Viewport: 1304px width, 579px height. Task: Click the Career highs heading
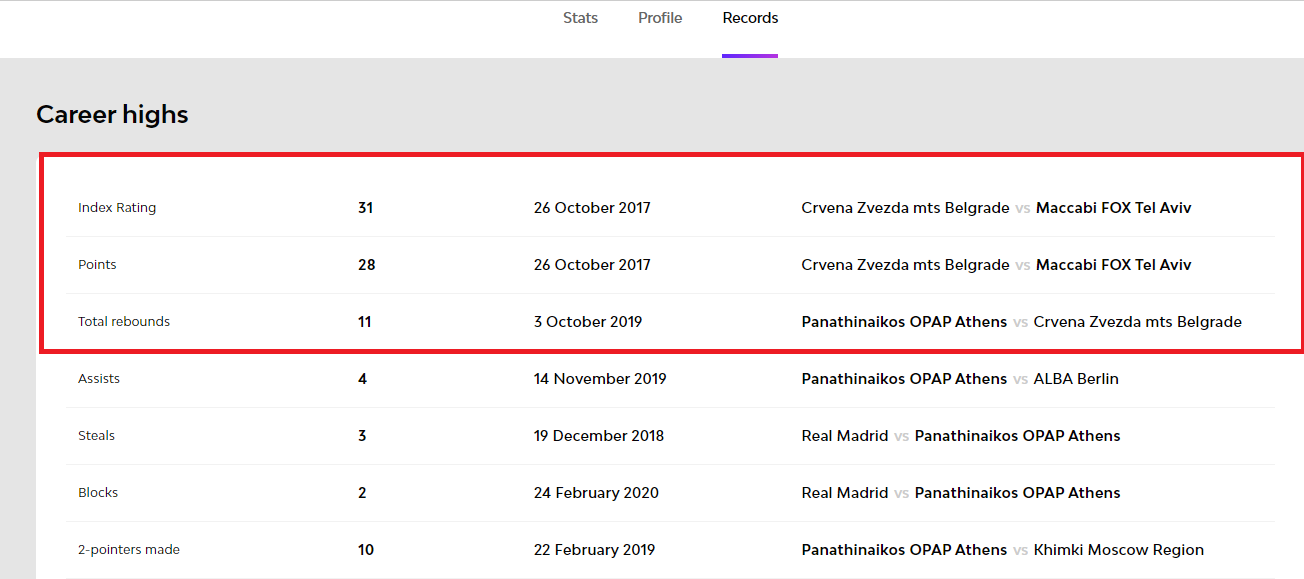112,114
